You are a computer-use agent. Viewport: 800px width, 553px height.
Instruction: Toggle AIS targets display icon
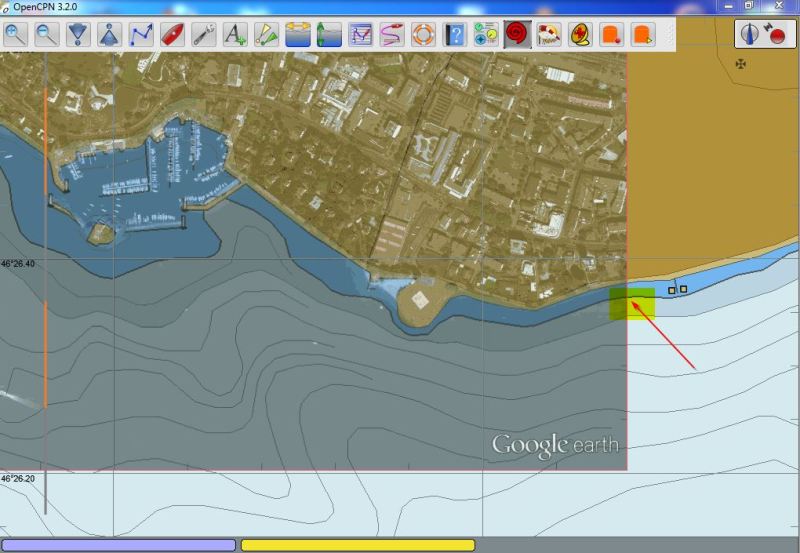[x=267, y=35]
